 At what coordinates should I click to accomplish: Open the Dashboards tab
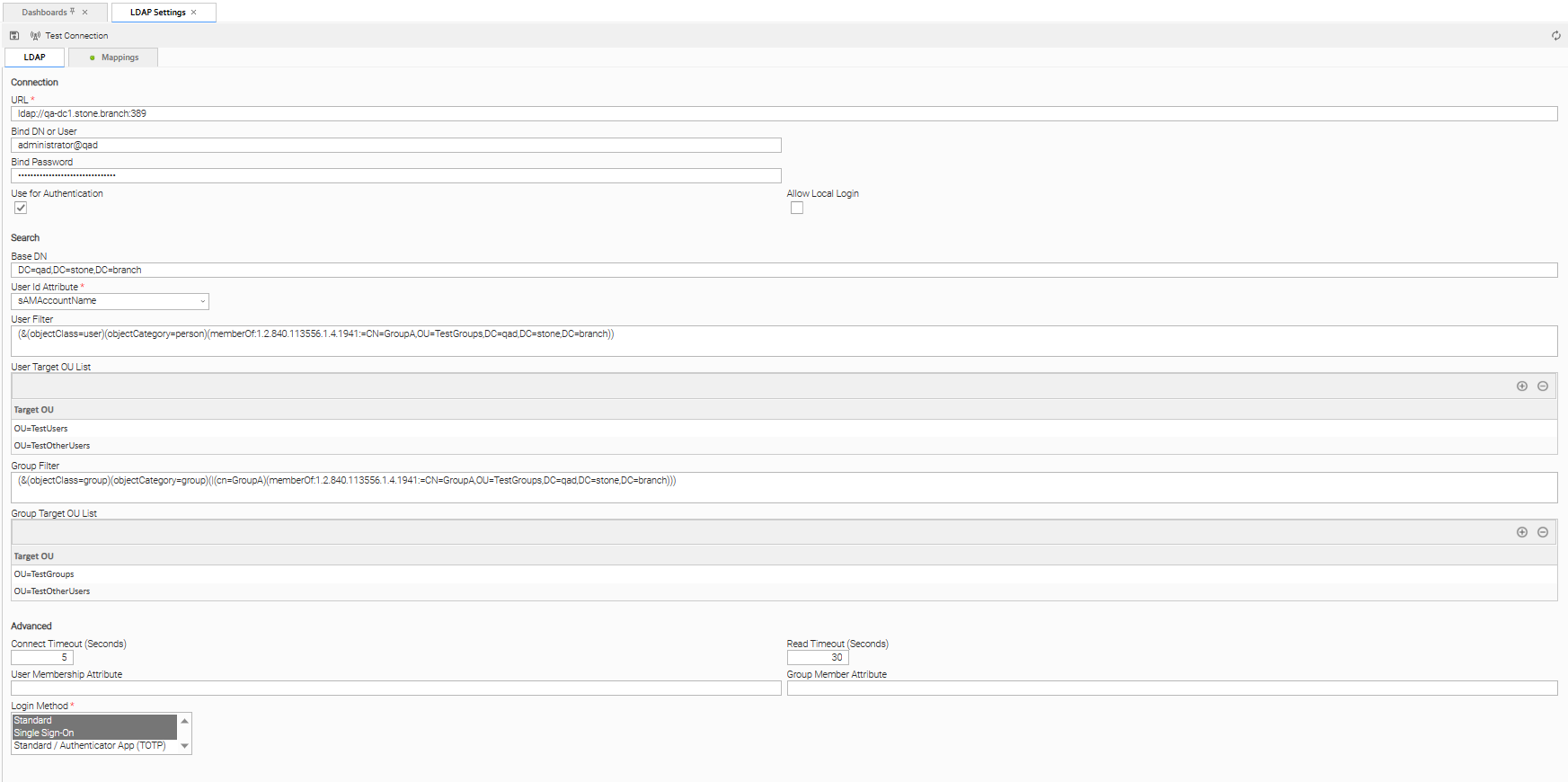[44, 13]
